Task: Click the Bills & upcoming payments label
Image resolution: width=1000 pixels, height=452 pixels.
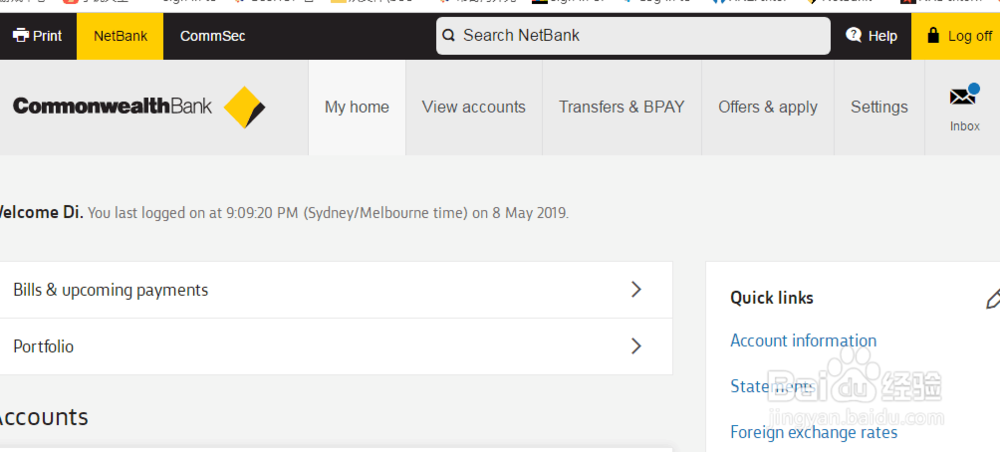Action: pyautogui.click(x=111, y=290)
